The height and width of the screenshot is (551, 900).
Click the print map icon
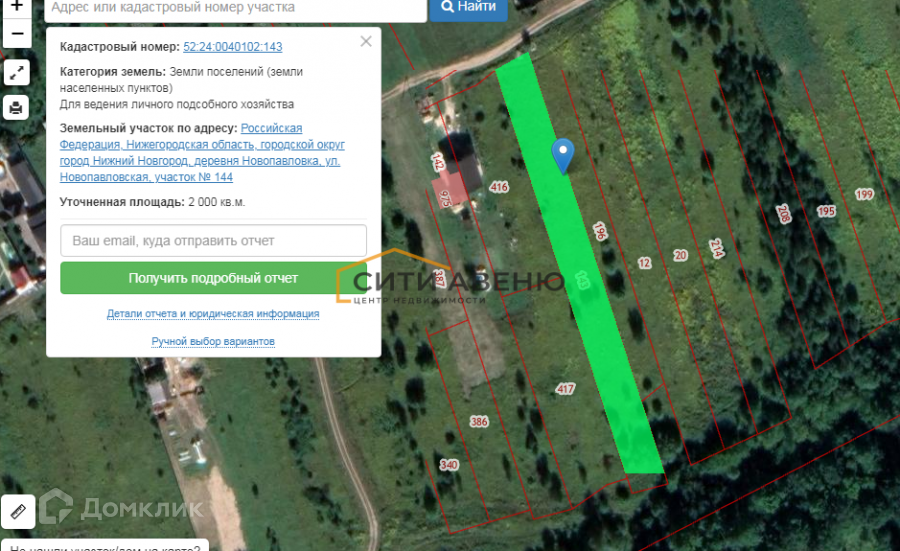click(17, 107)
